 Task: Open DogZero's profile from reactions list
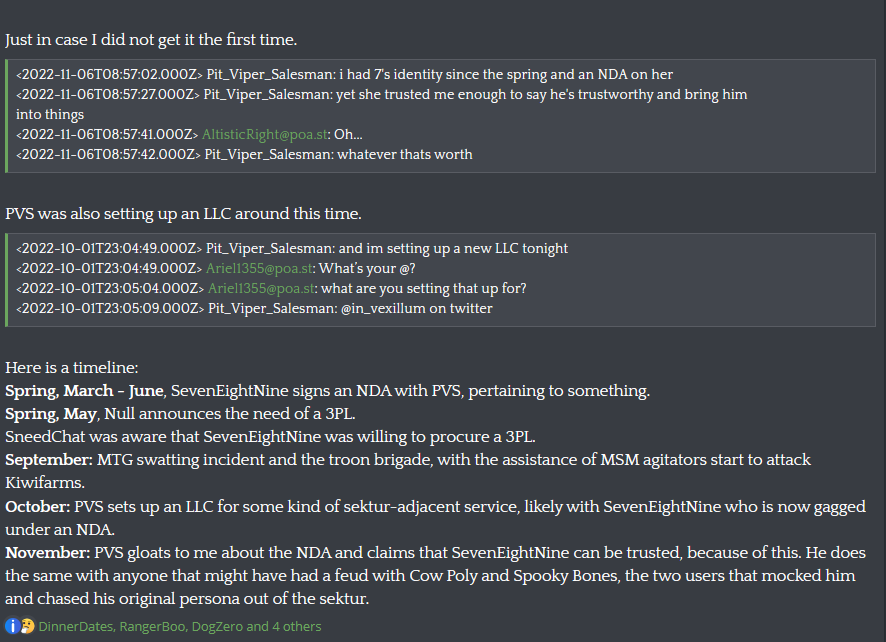tap(215, 626)
